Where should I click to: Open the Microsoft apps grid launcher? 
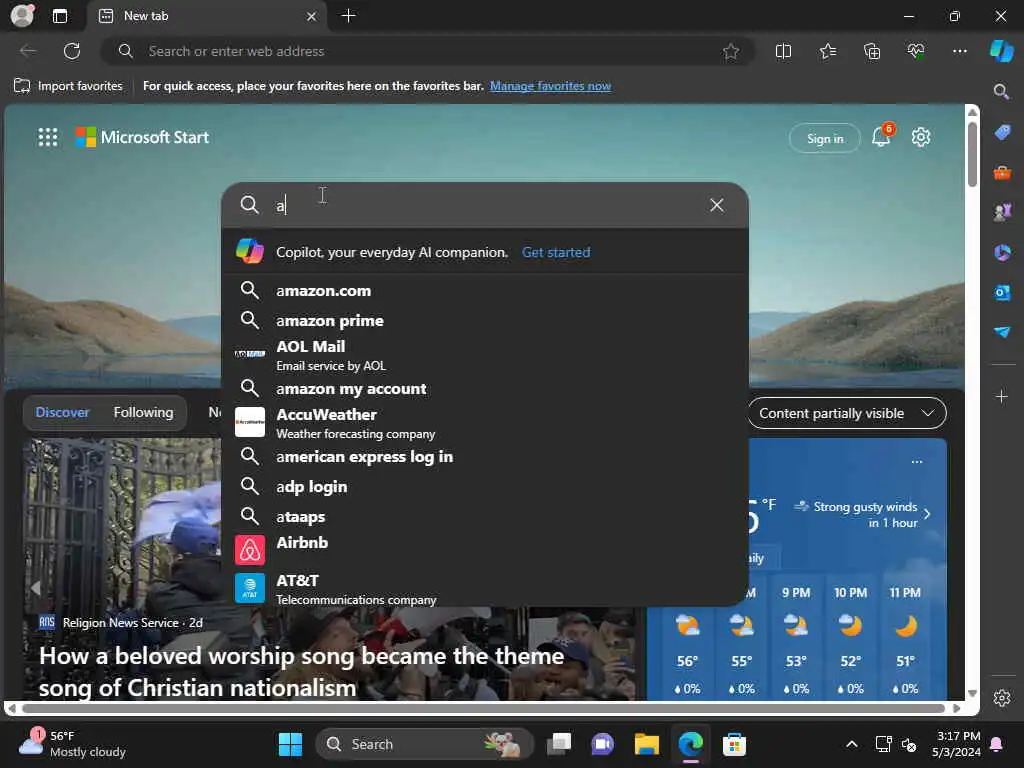pos(48,137)
